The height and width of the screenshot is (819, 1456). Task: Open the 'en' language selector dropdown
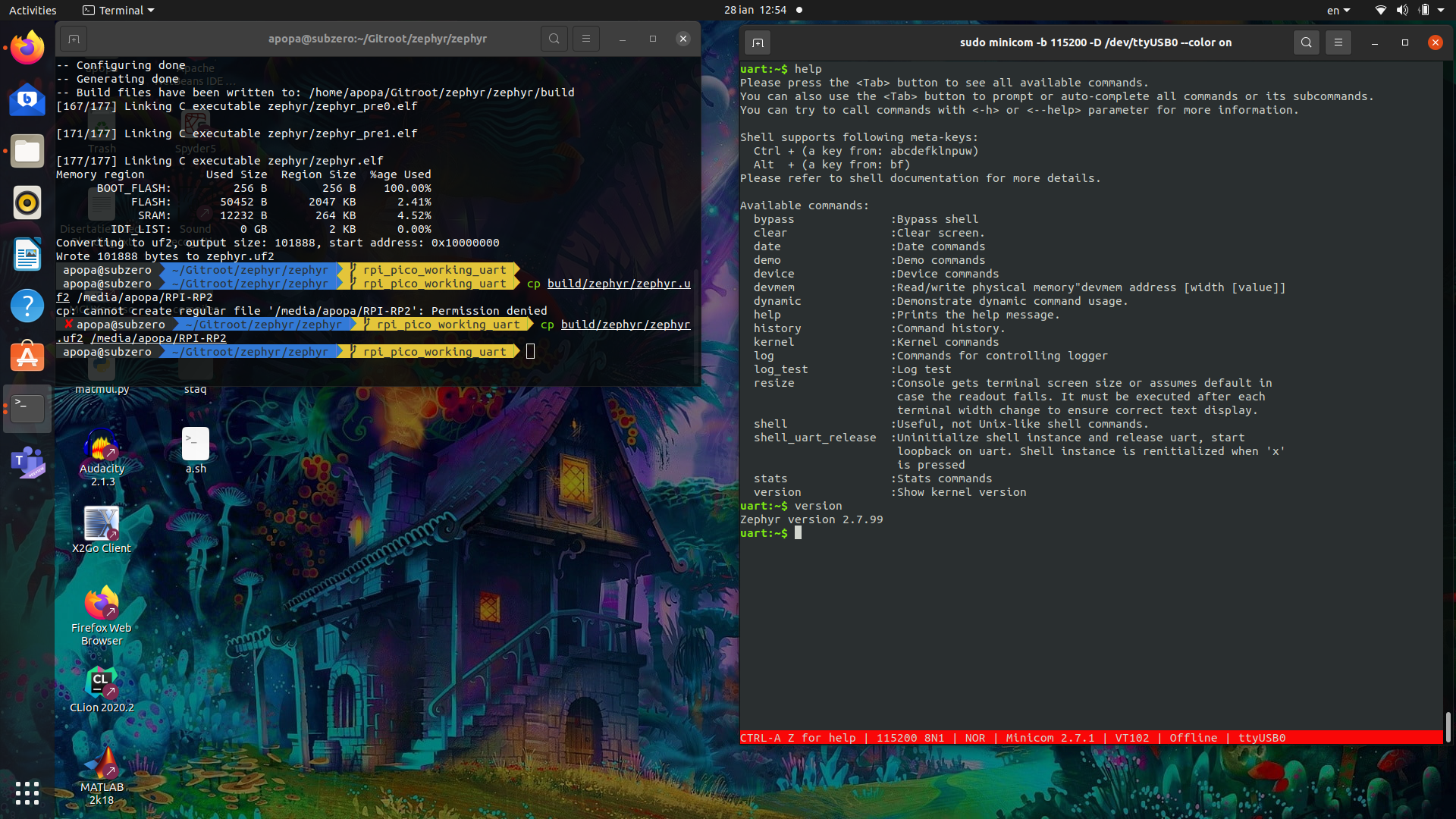[1338, 10]
